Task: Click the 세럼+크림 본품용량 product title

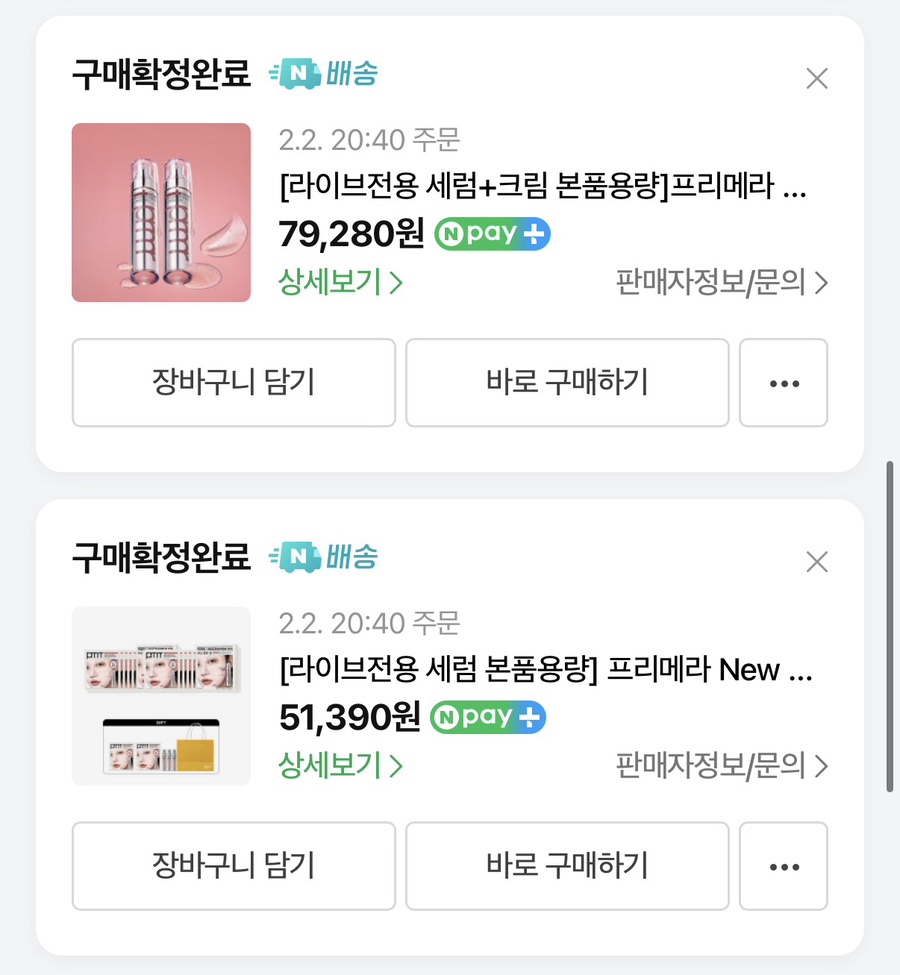Action: tap(545, 187)
